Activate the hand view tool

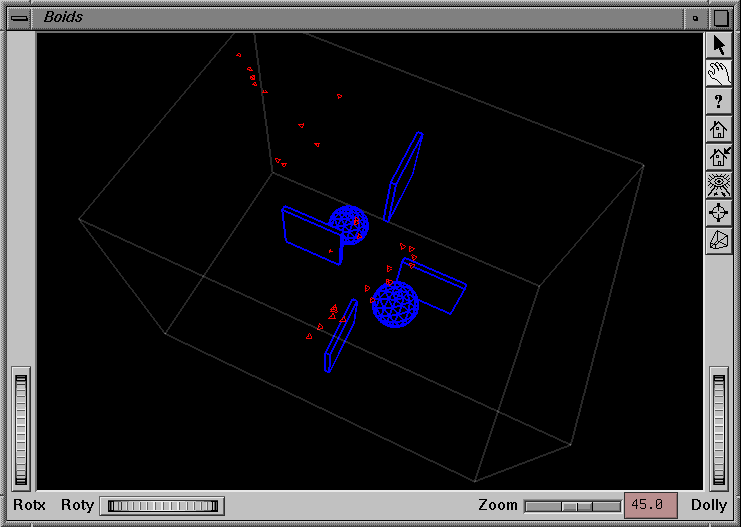click(719, 74)
